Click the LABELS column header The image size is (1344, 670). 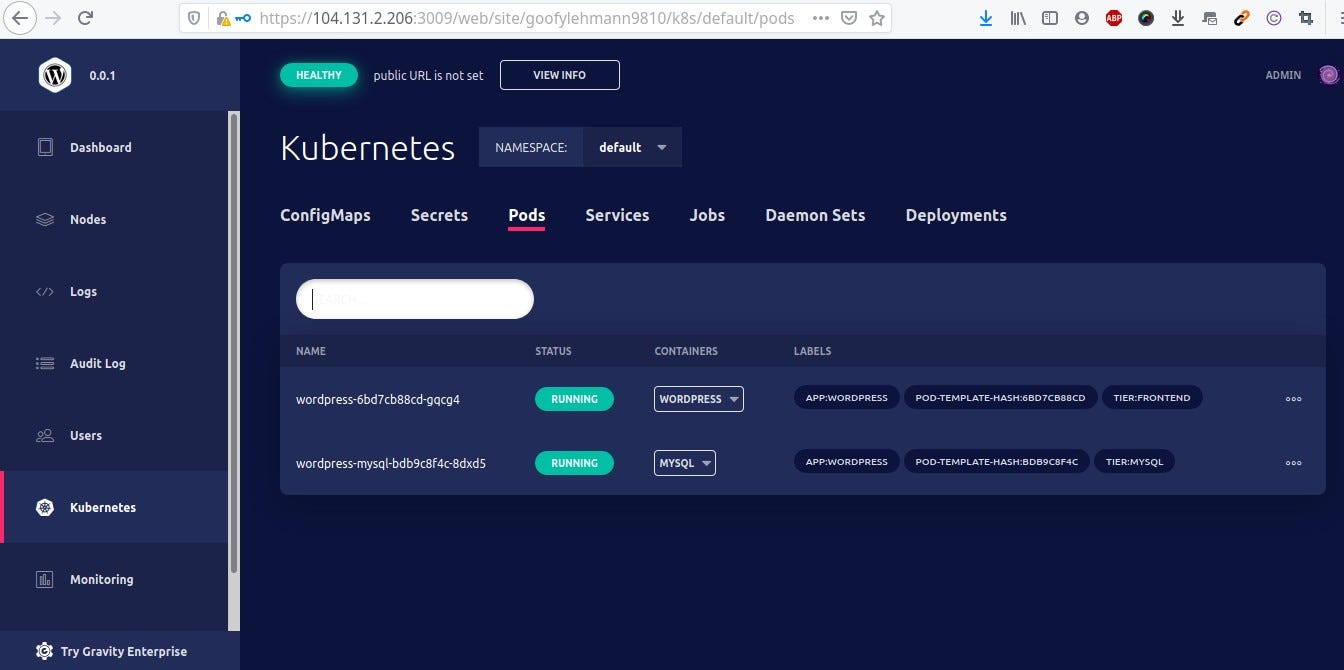(812, 351)
